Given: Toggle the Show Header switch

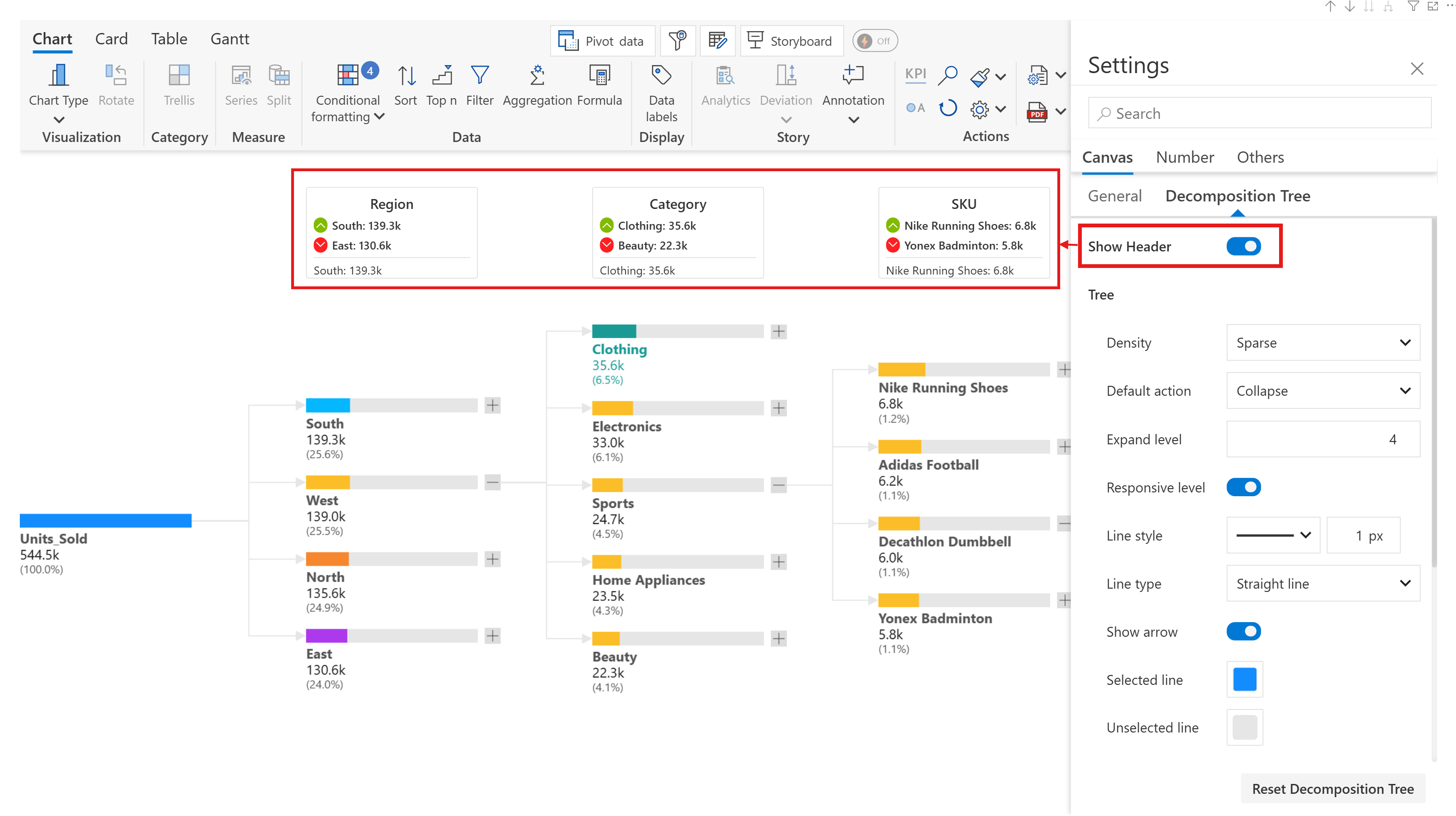Looking at the screenshot, I should [1243, 246].
